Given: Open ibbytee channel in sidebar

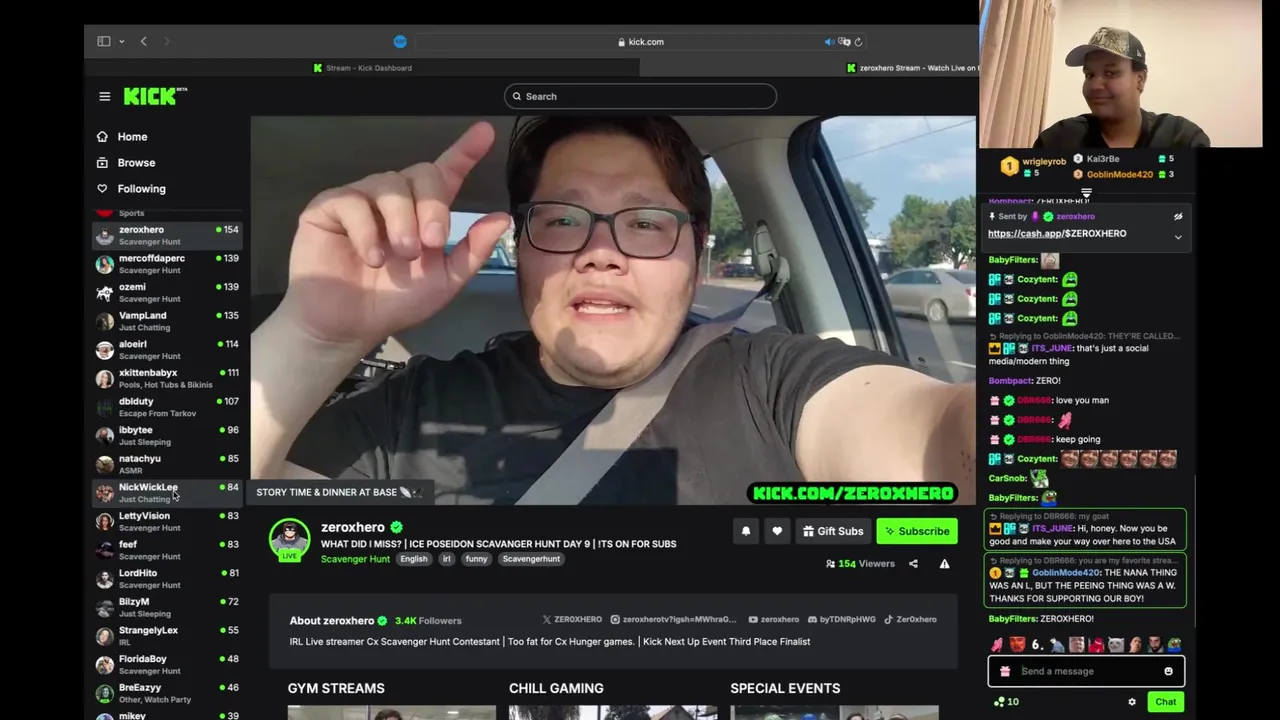Looking at the screenshot, I should coord(167,435).
